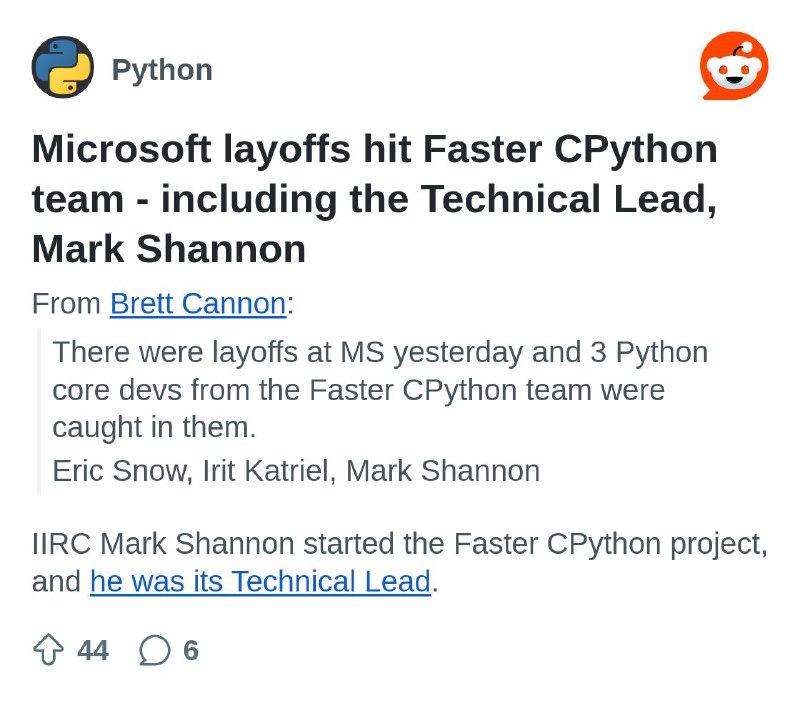Click the comment count showing 6
This screenshot has height=703, width=800.
coord(189,650)
